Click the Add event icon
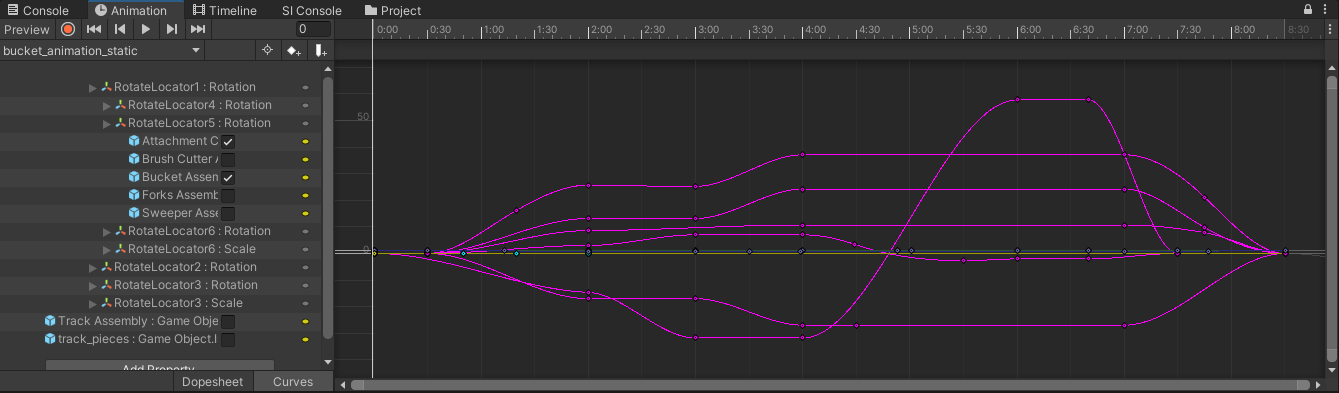This screenshot has height=393, width=1339. pyautogui.click(x=320, y=50)
